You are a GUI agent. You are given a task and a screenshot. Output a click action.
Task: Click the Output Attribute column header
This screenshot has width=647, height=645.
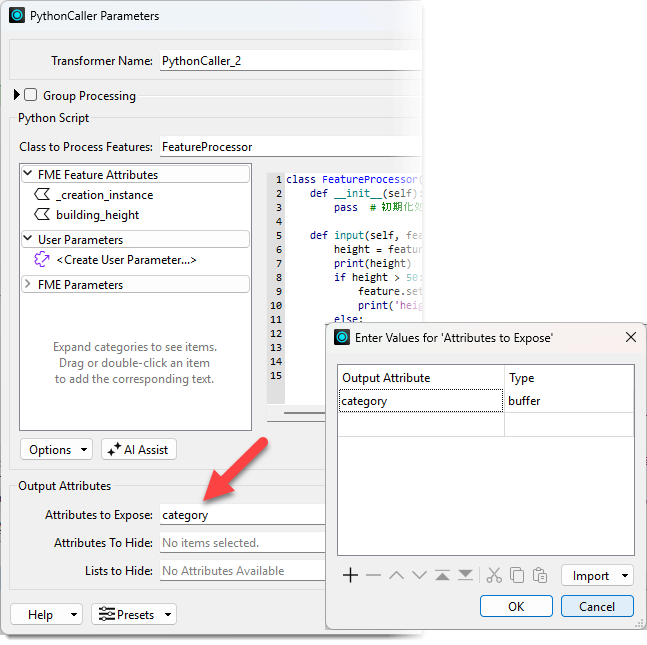421,378
